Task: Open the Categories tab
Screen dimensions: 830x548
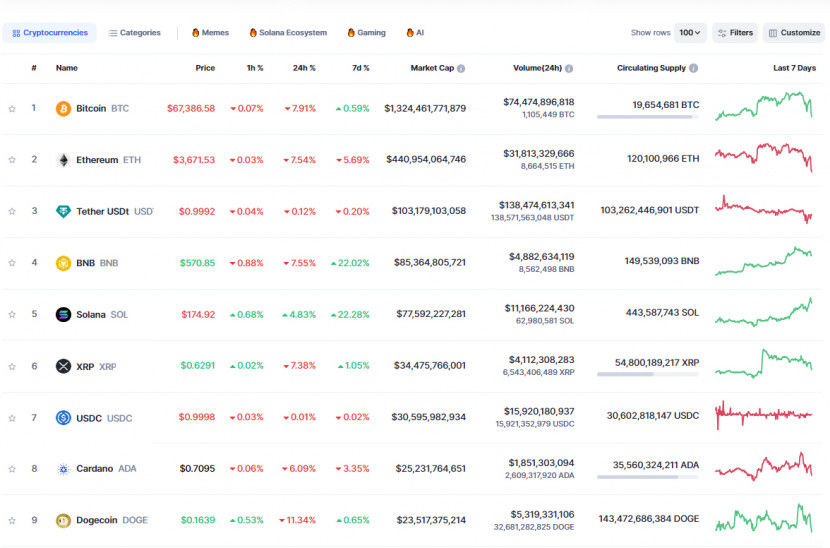Action: 134,33
